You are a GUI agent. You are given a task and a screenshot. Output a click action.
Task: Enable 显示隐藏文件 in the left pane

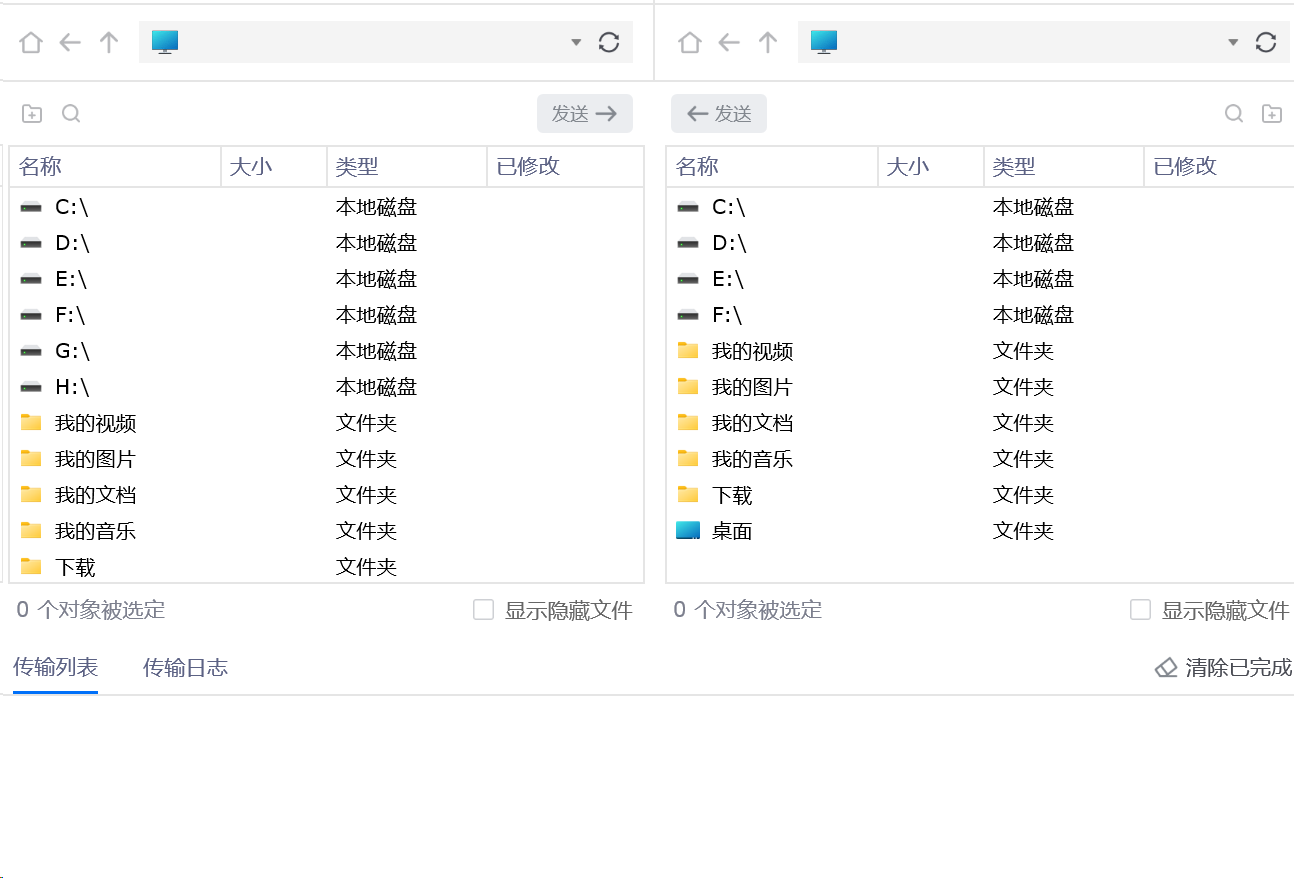point(484,610)
